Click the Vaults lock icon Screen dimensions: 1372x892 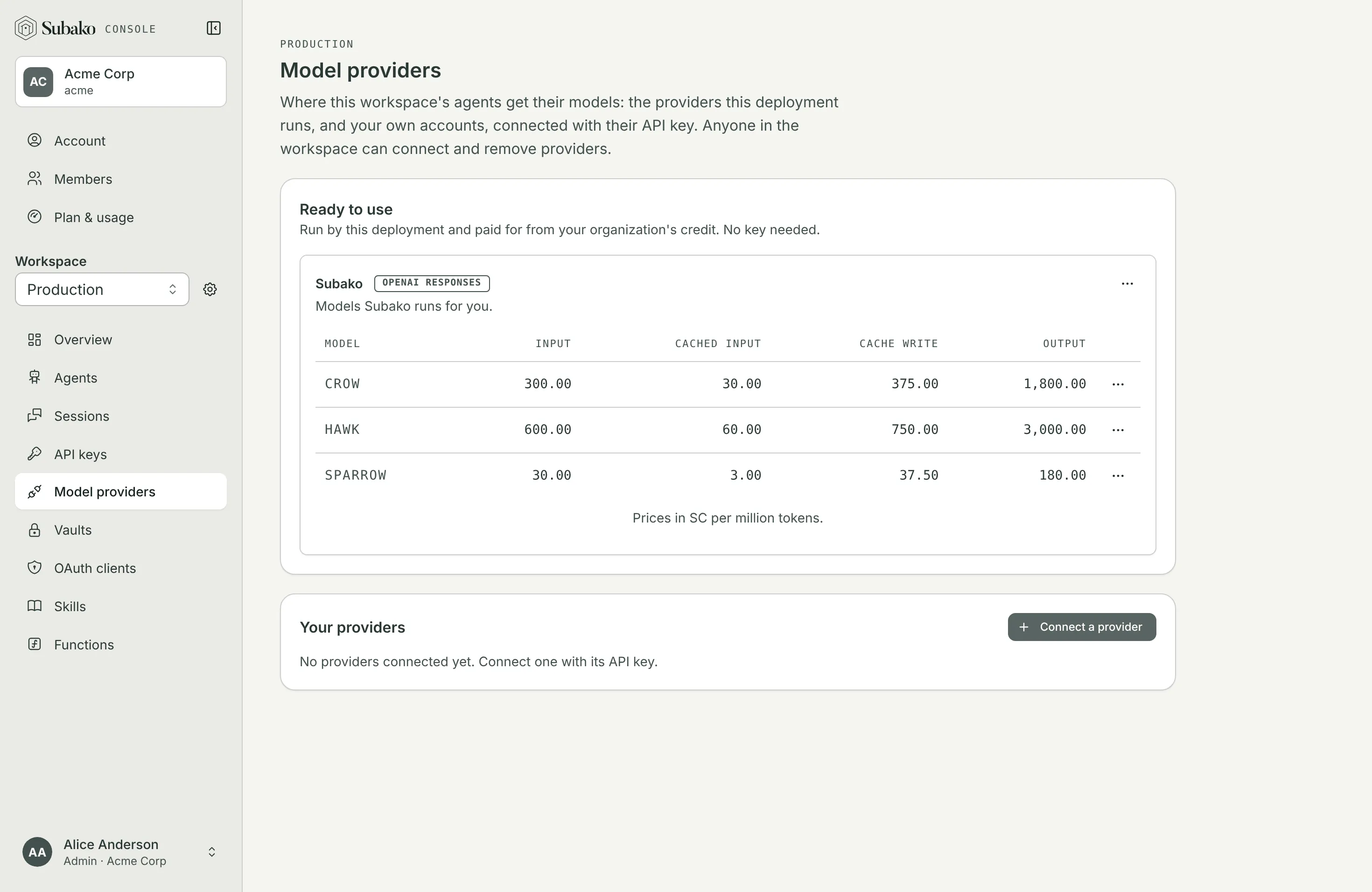click(x=35, y=530)
